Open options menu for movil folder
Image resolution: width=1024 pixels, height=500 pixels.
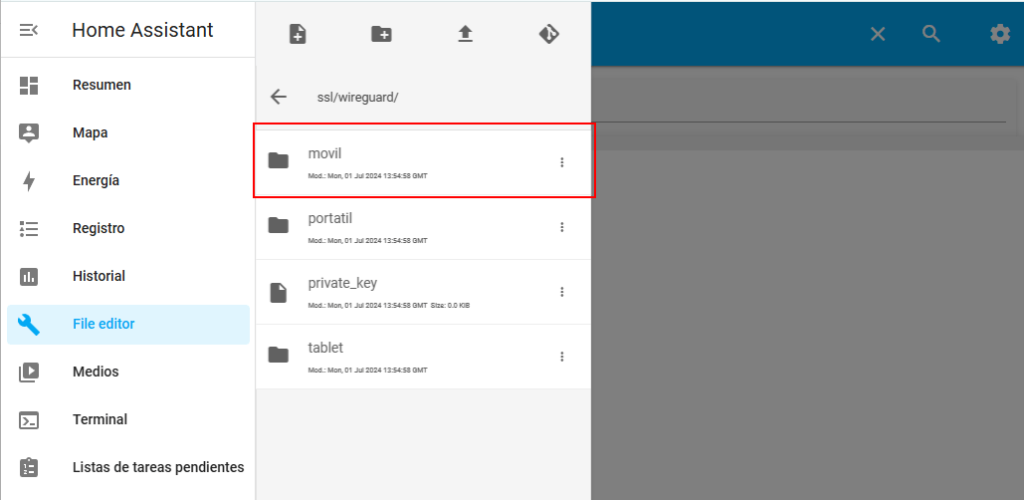tap(562, 162)
